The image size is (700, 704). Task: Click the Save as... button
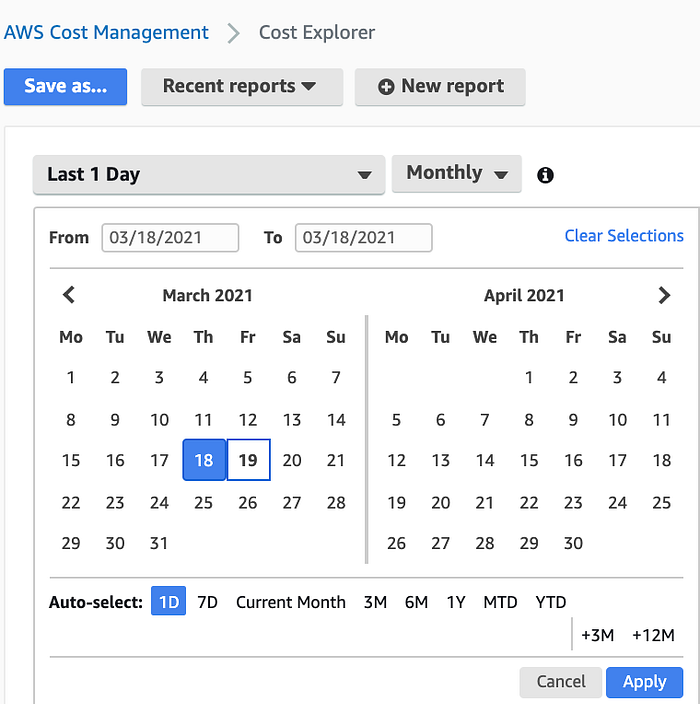click(x=66, y=87)
